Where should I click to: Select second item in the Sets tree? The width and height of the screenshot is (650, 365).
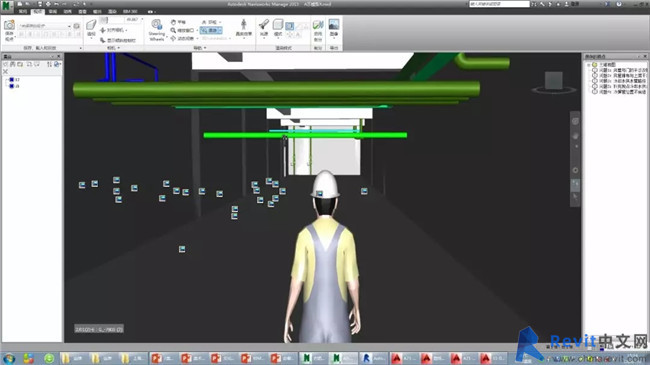14,86
